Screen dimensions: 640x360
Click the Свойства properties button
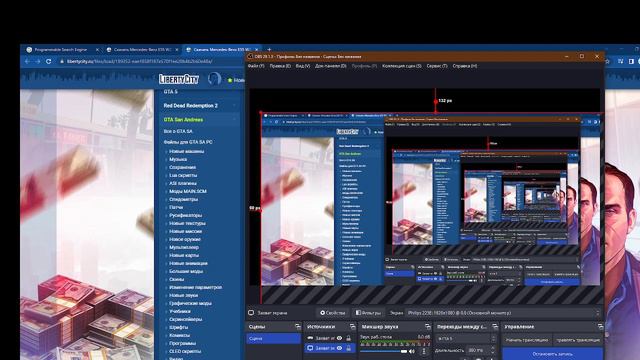coord(333,313)
